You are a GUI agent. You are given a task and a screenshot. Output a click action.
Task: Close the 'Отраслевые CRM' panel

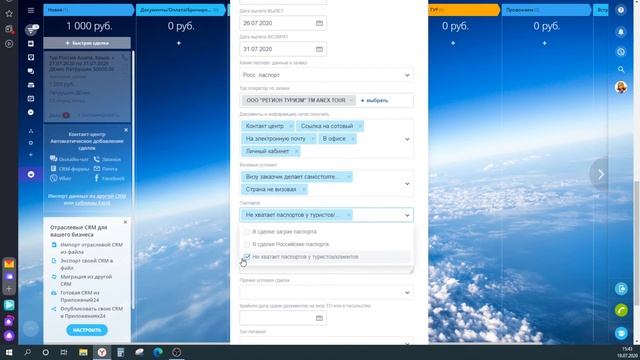tap(125, 222)
